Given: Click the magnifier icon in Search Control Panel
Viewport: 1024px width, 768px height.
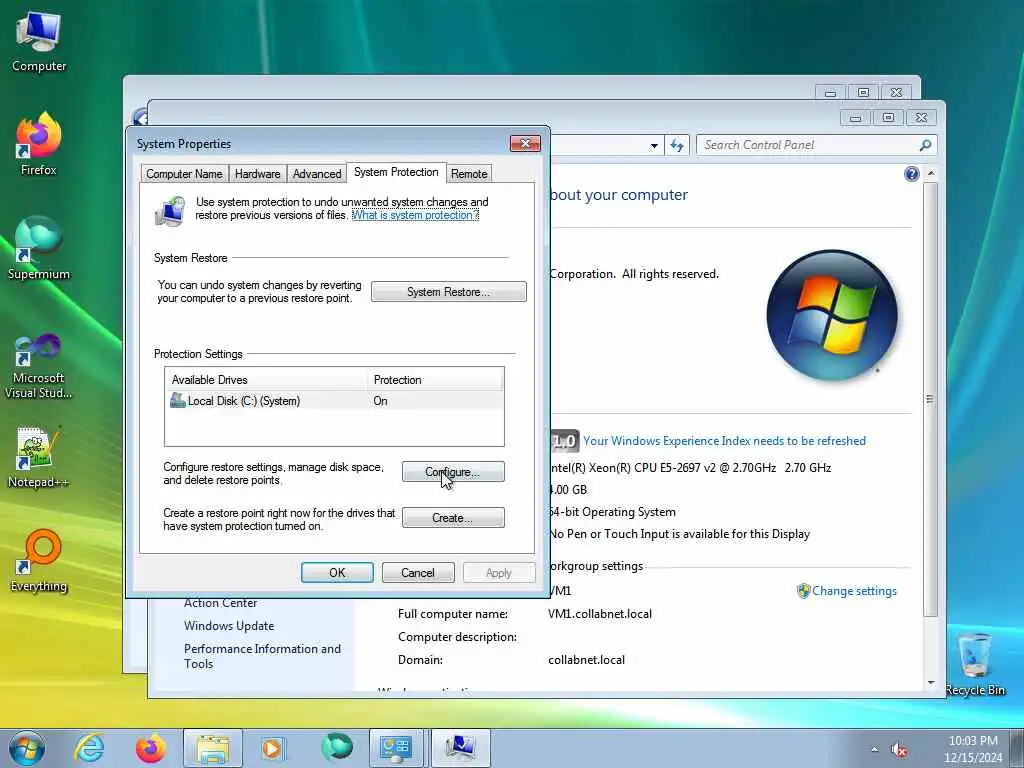Looking at the screenshot, I should tap(925, 145).
